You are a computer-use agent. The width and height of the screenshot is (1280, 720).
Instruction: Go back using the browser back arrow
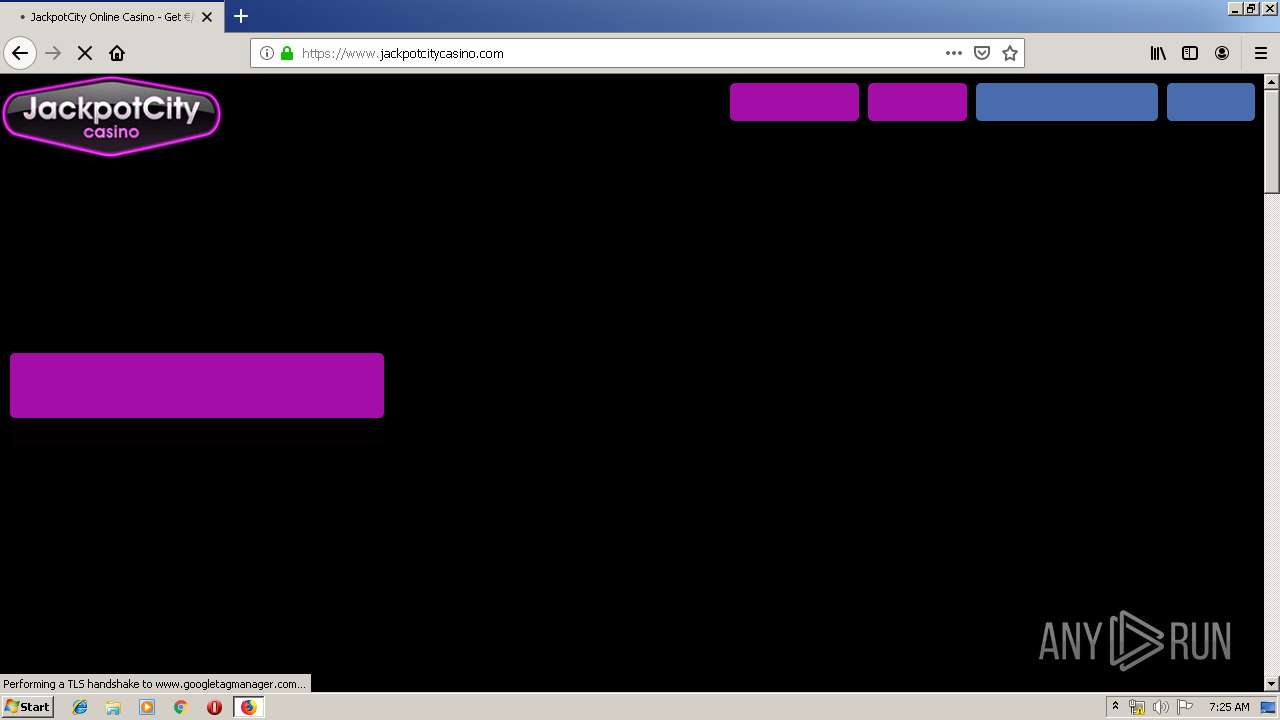[20, 53]
